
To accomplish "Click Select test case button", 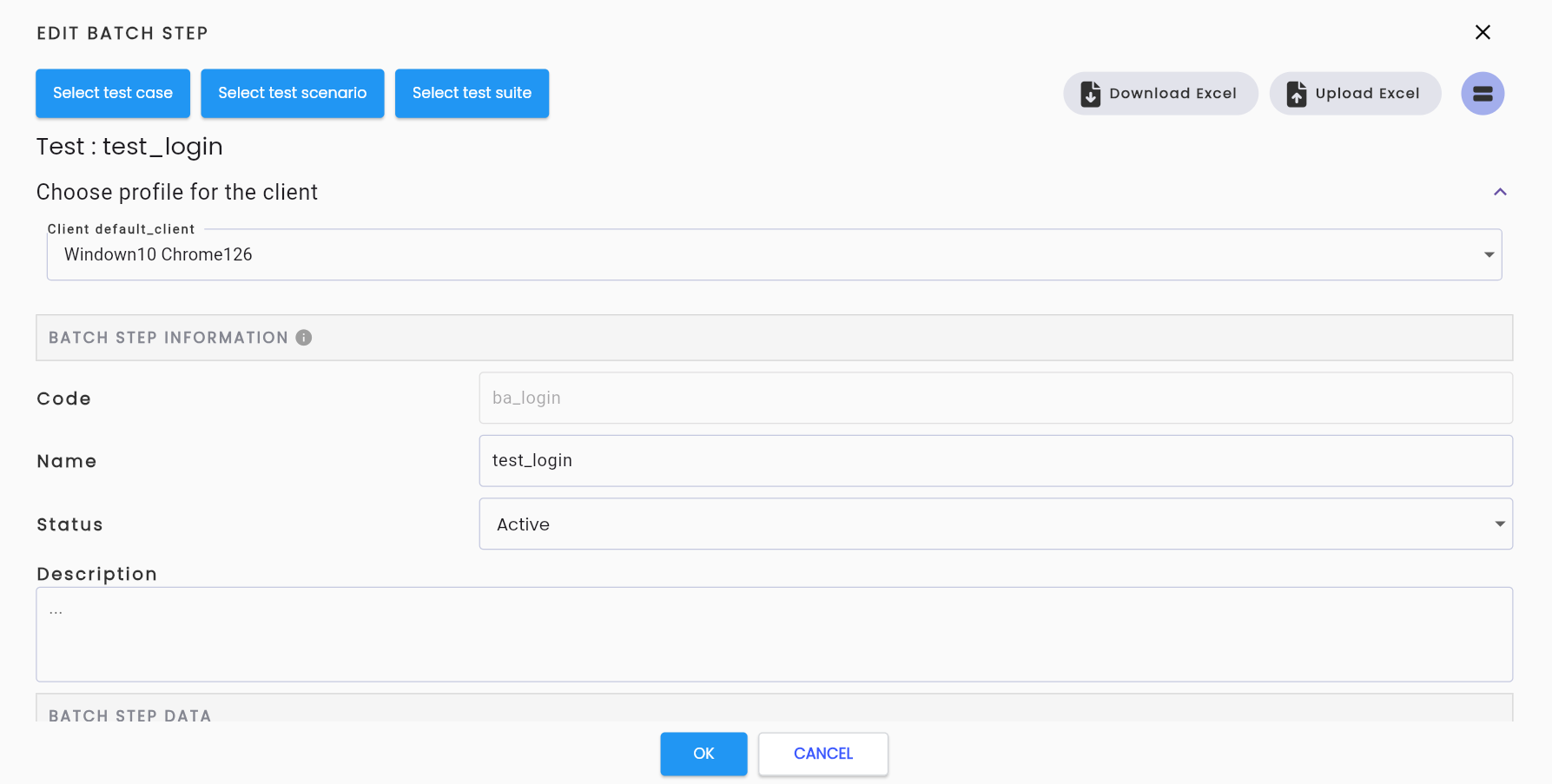I will (x=113, y=93).
